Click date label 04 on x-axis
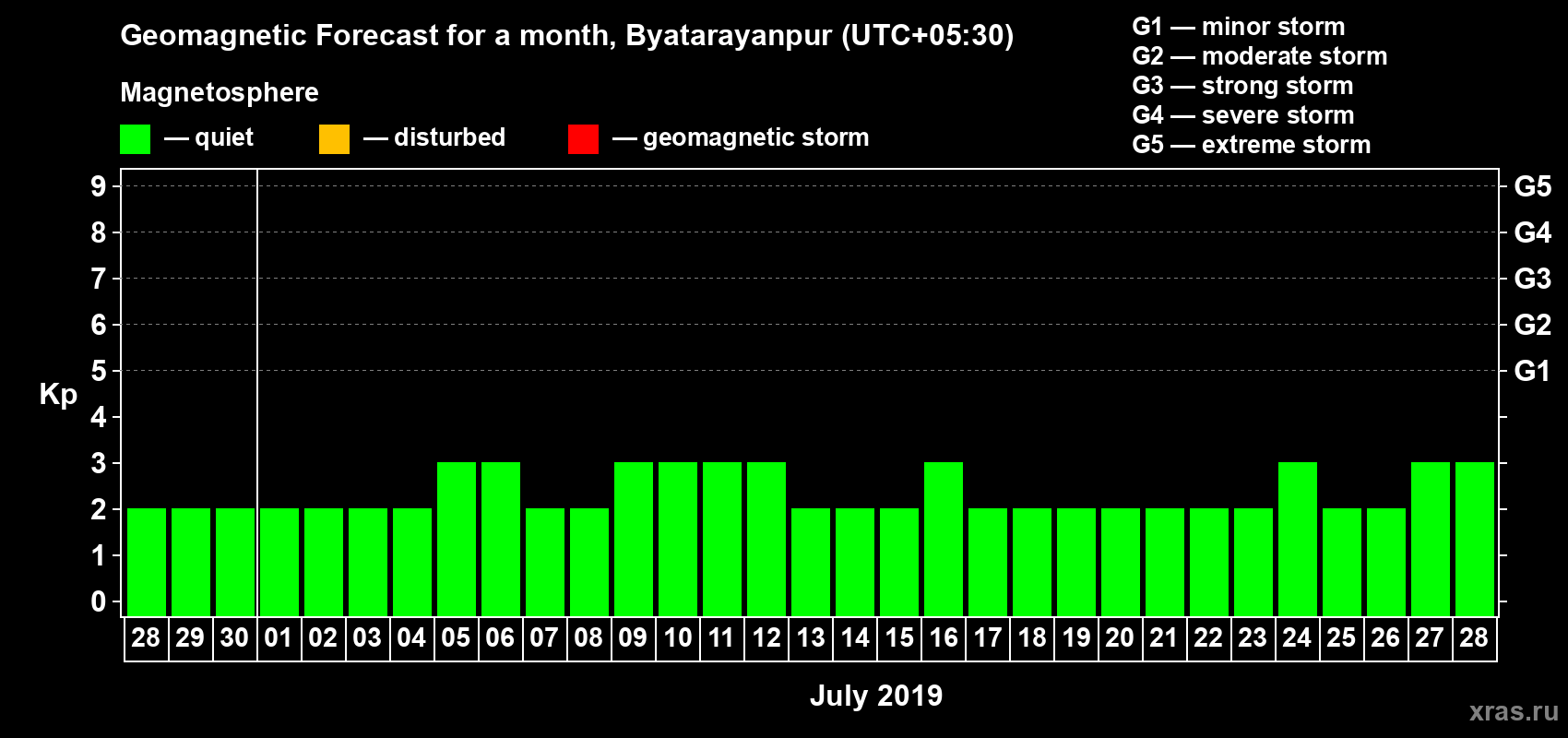Viewport: 1568px width, 738px height. [x=411, y=638]
